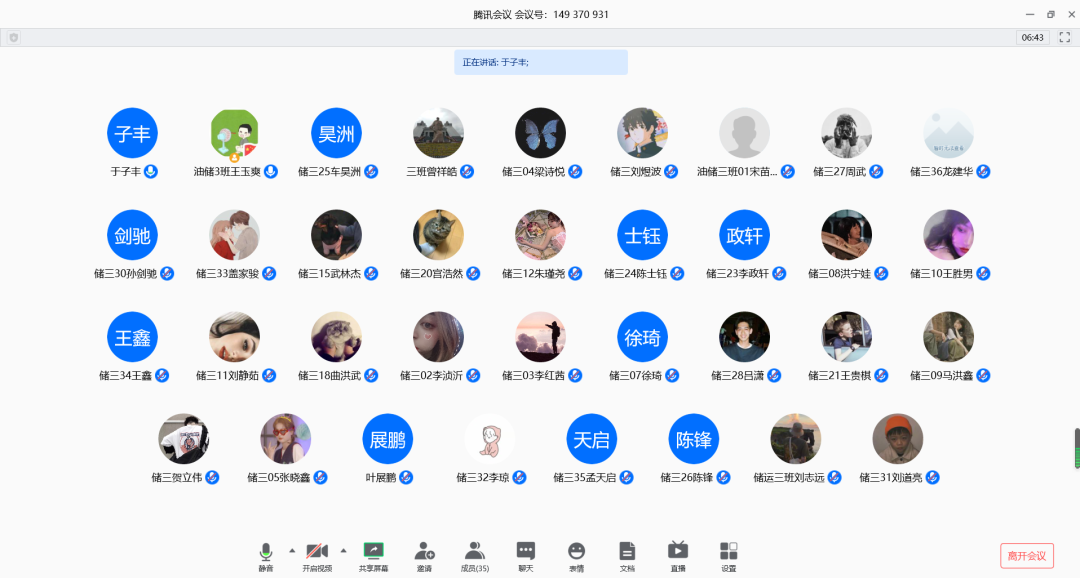Click the shield security icon at top-left
Viewport: 1080px width, 578px height.
(x=14, y=37)
